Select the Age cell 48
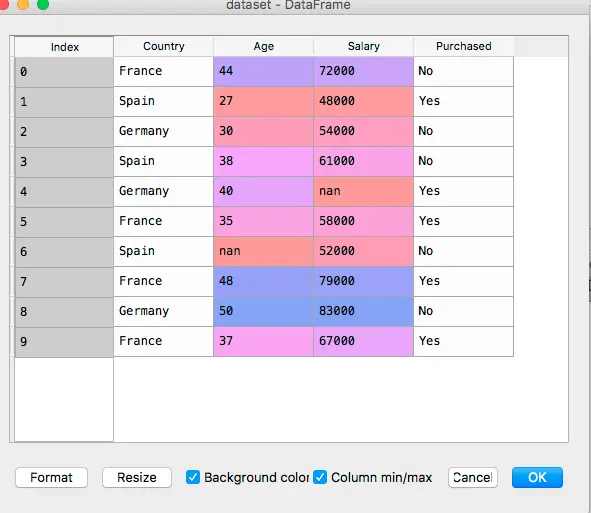The image size is (591, 513). click(263, 282)
